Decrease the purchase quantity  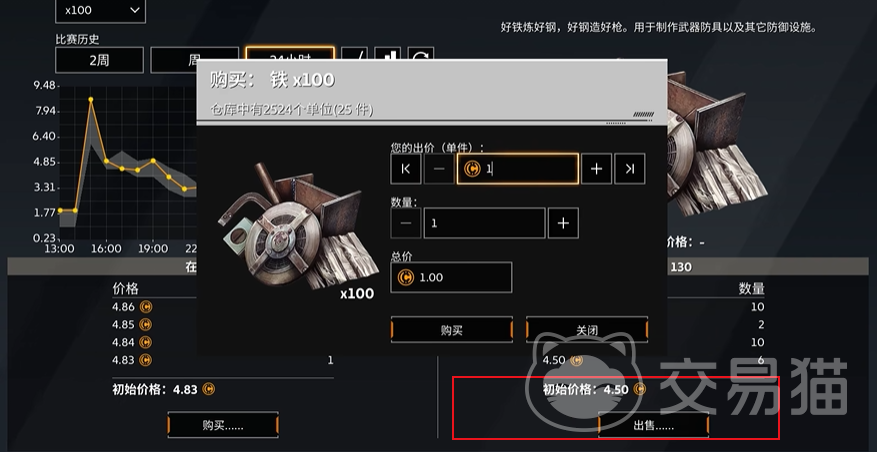pos(406,223)
